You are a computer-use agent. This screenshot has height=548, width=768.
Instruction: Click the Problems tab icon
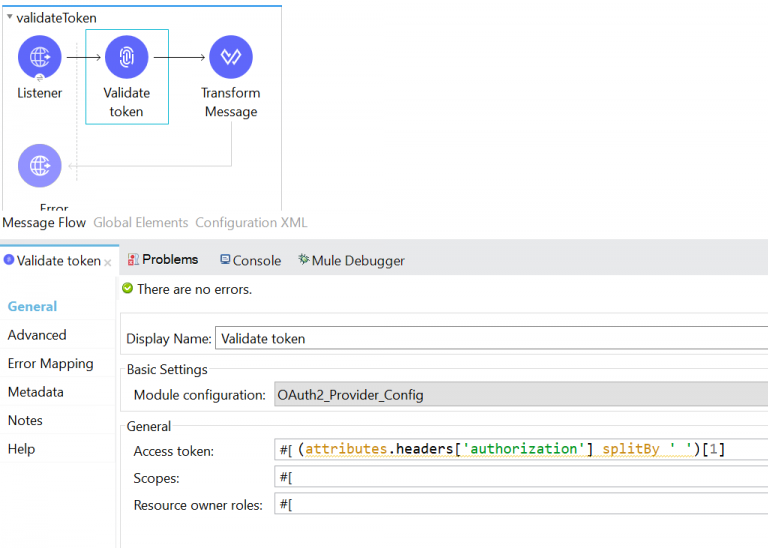pyautogui.click(x=133, y=260)
